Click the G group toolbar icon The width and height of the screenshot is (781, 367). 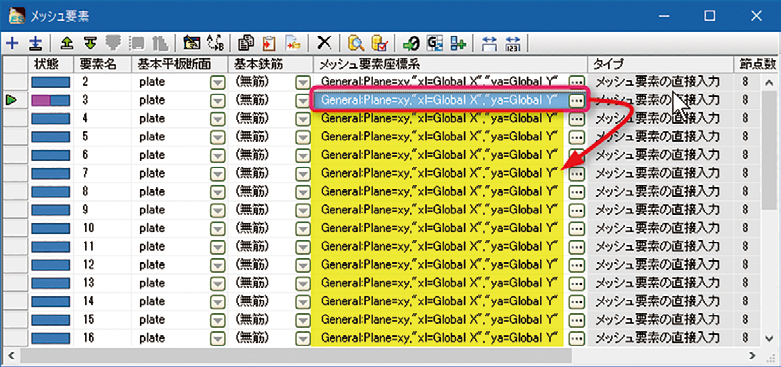tap(435, 43)
